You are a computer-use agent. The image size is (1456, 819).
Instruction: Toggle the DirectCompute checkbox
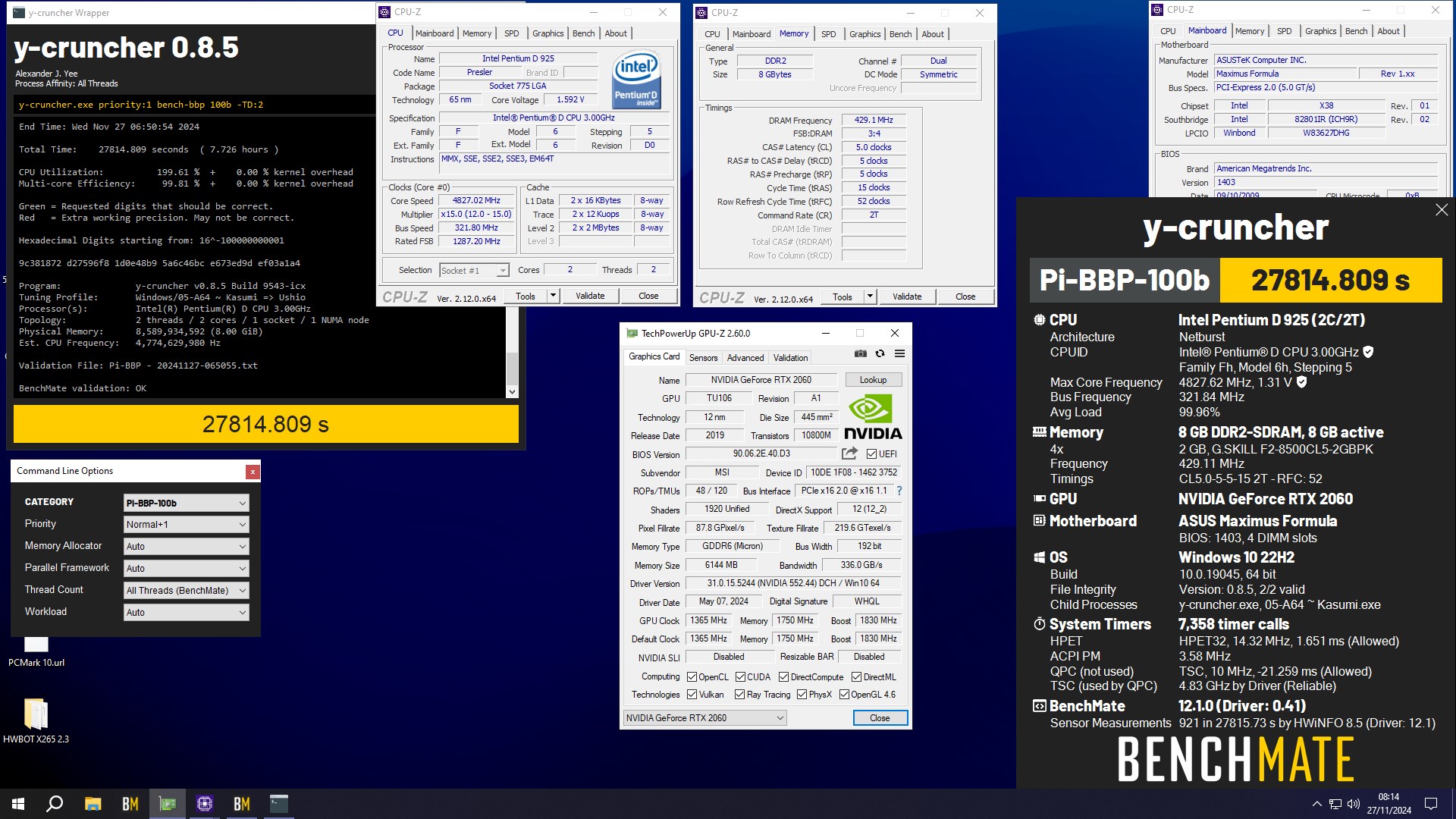(784, 677)
